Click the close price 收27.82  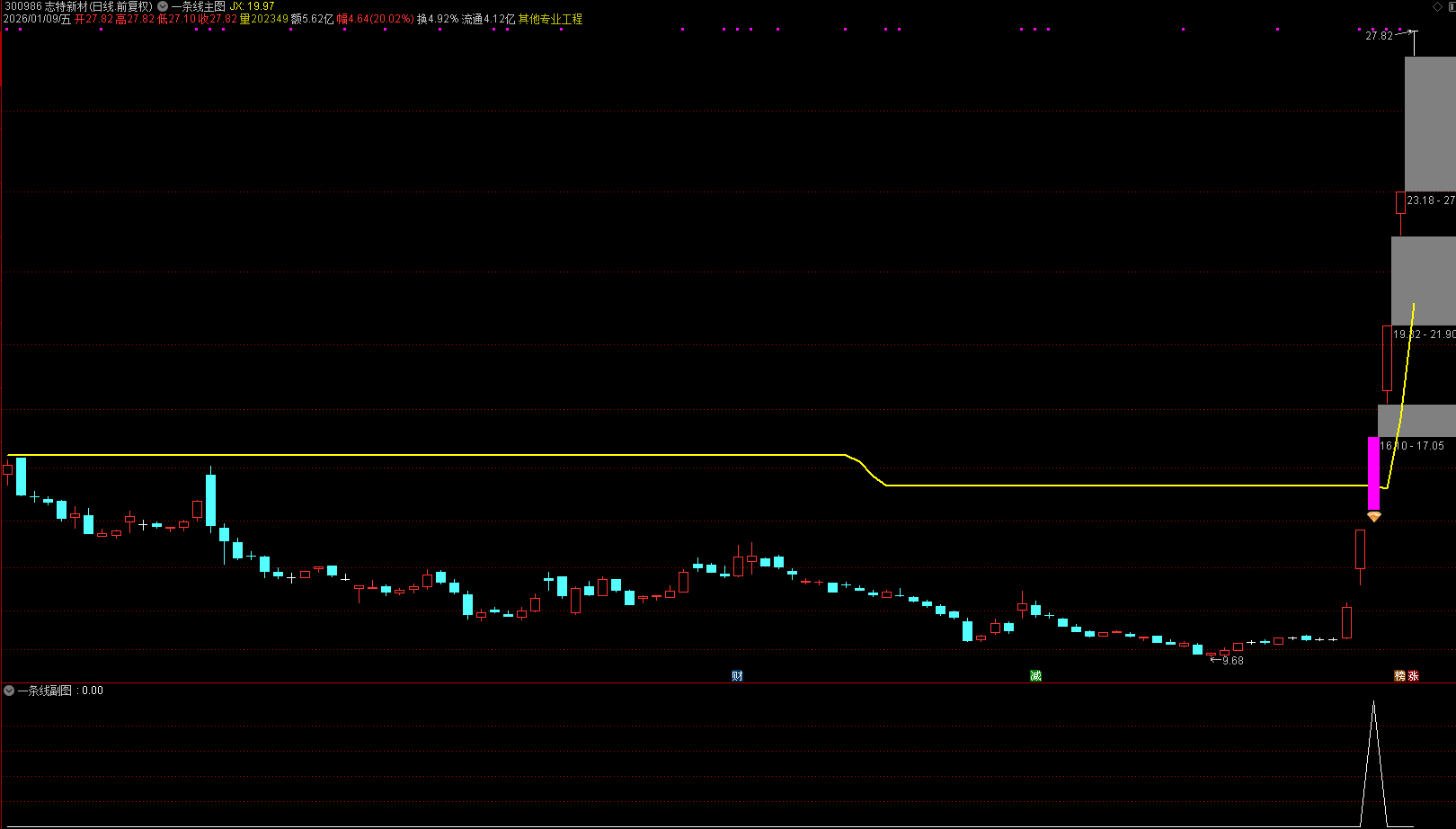(x=218, y=19)
